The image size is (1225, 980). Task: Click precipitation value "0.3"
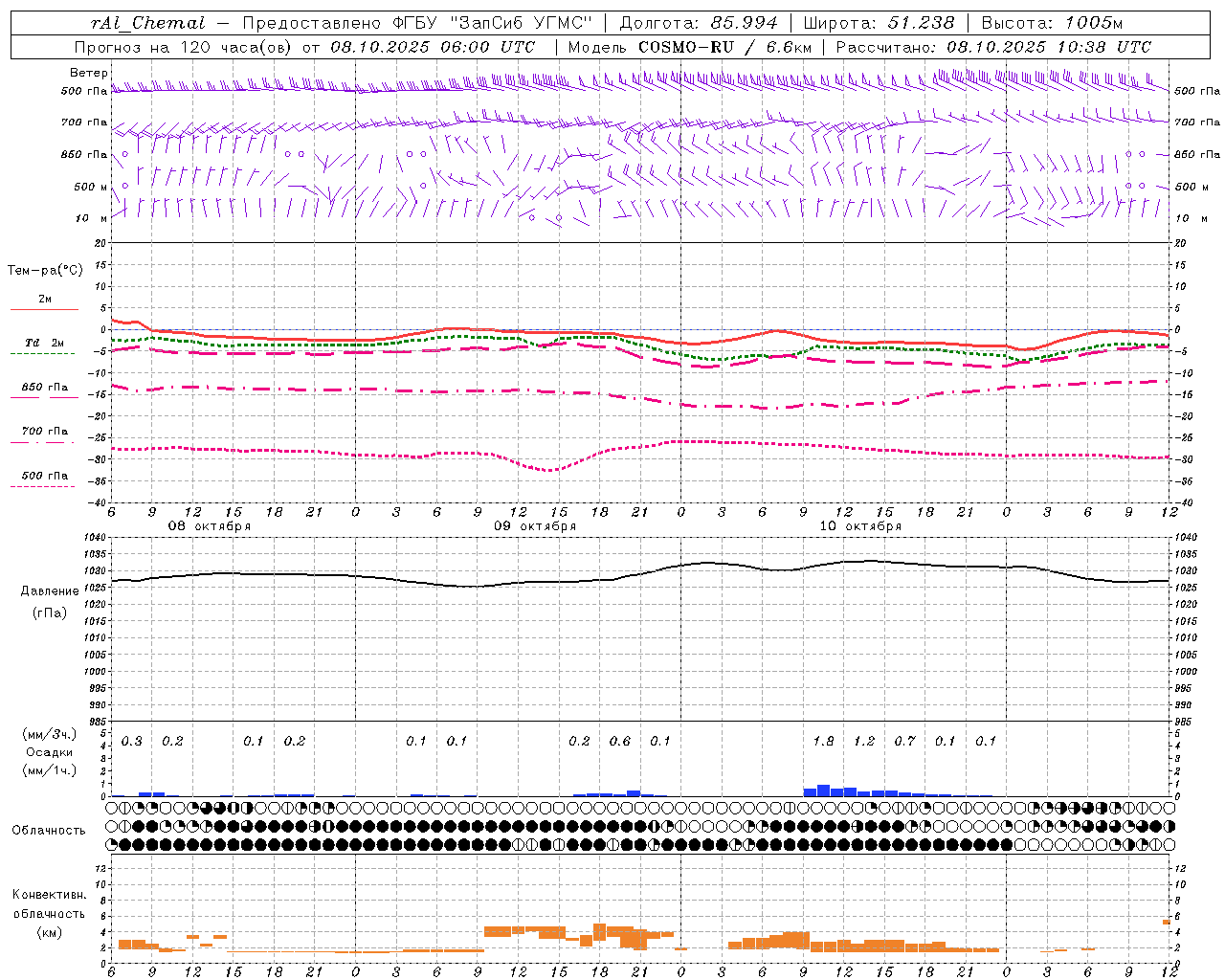(132, 741)
